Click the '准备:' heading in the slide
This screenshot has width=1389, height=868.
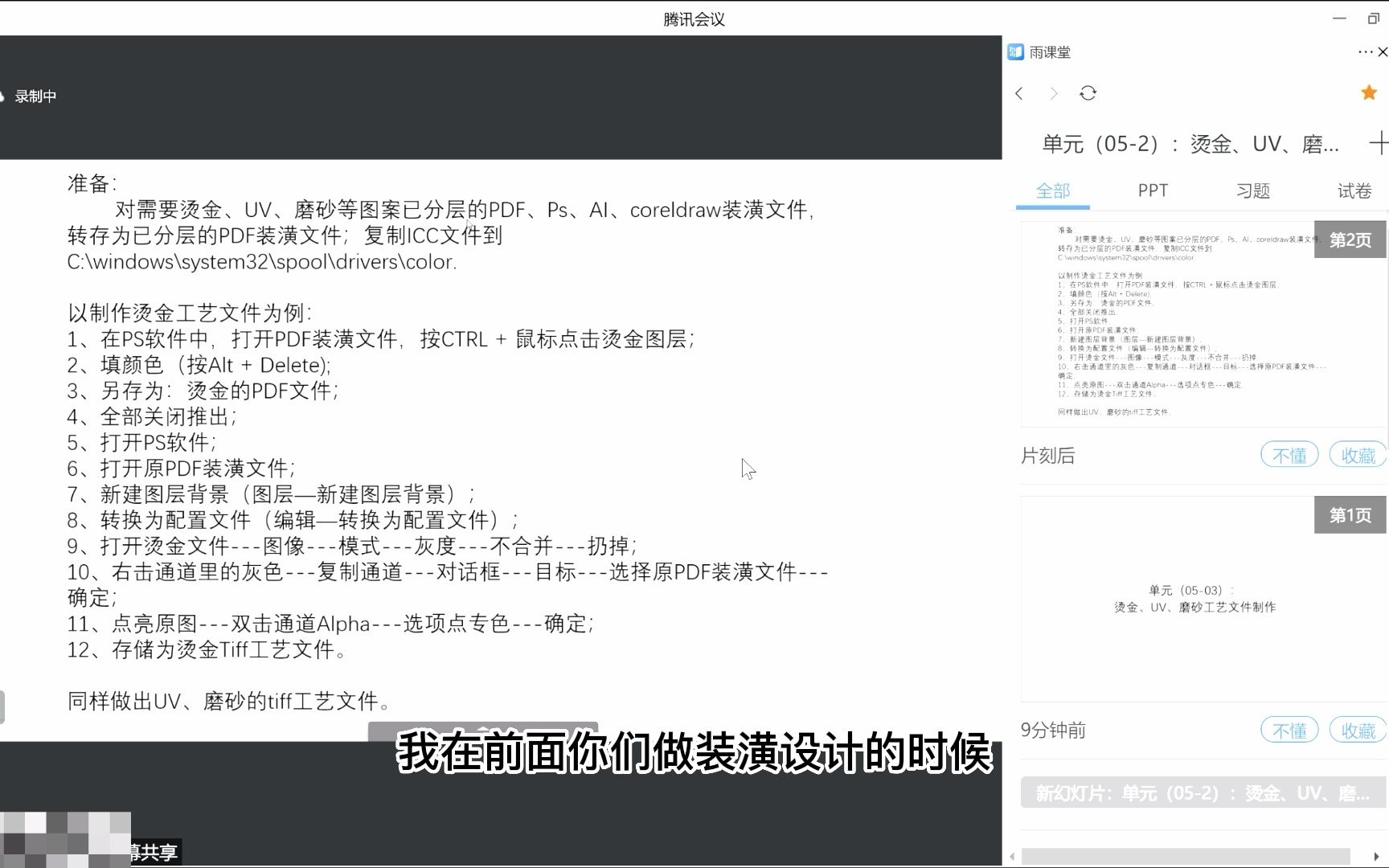92,184
